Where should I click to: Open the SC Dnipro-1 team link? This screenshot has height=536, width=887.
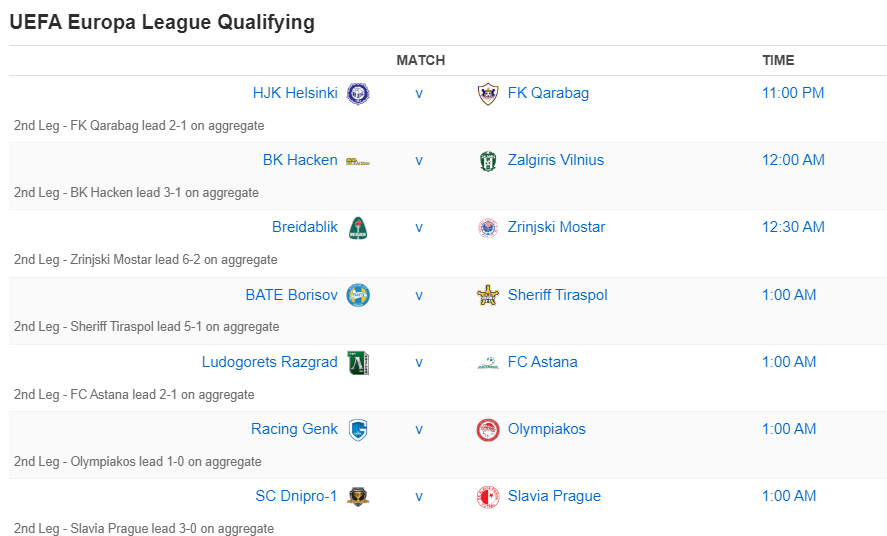click(296, 496)
